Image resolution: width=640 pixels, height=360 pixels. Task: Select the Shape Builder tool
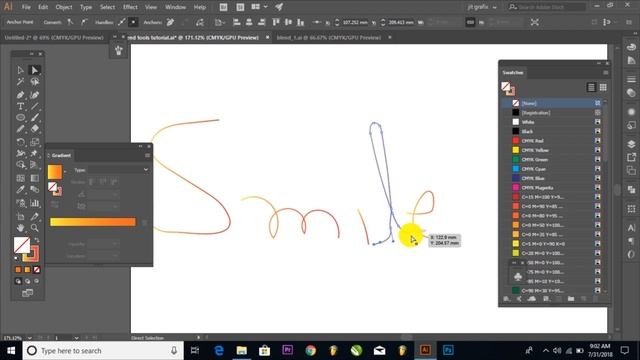[x=20, y=165]
